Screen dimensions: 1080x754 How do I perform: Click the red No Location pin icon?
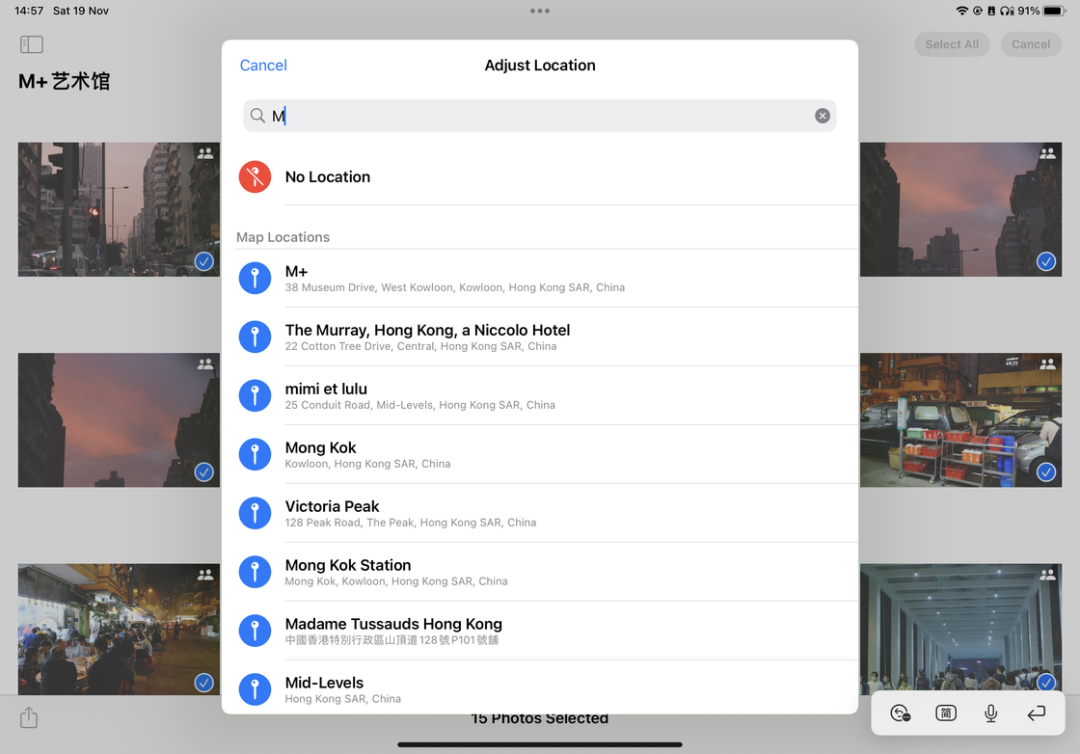(255, 177)
